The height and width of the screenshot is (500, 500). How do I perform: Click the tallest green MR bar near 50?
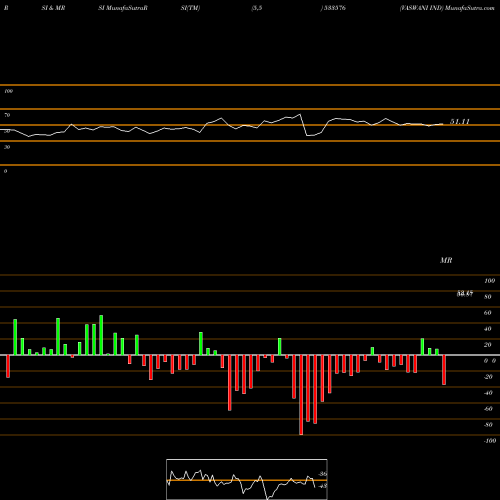[x=101, y=335]
